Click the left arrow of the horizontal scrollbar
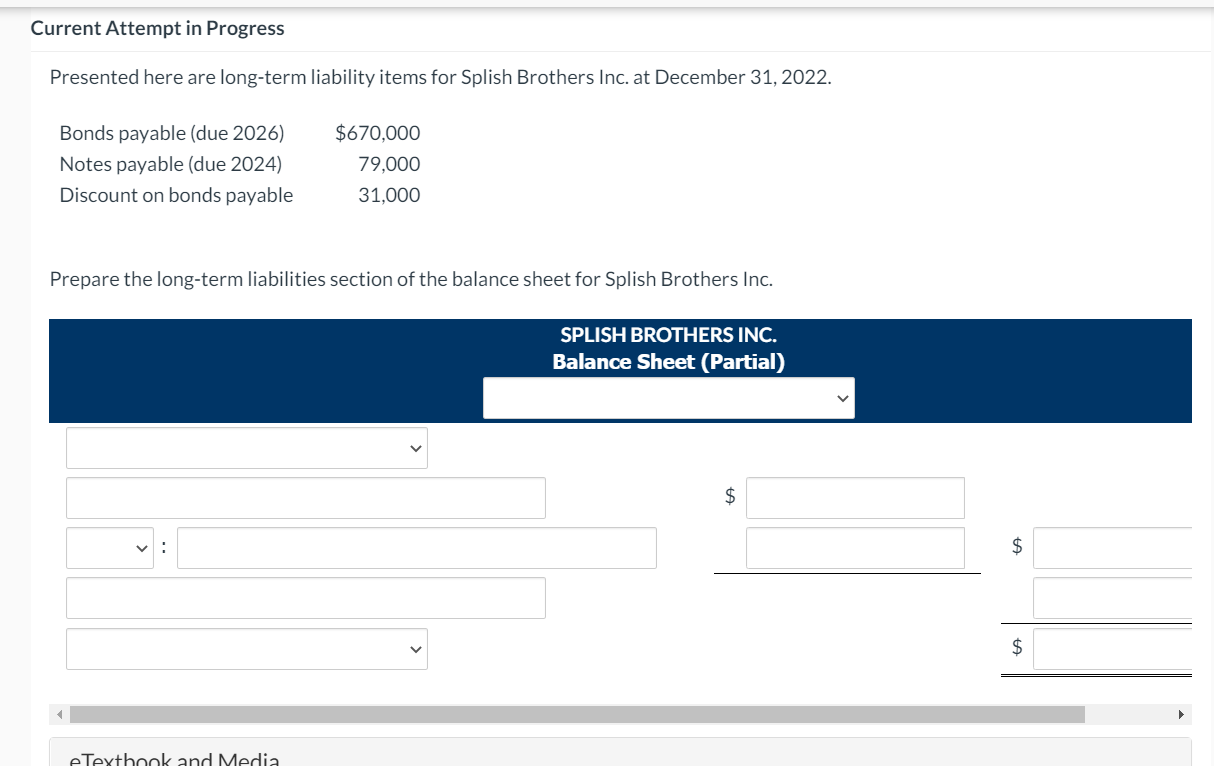Image resolution: width=1214 pixels, height=766 pixels. coord(59,714)
